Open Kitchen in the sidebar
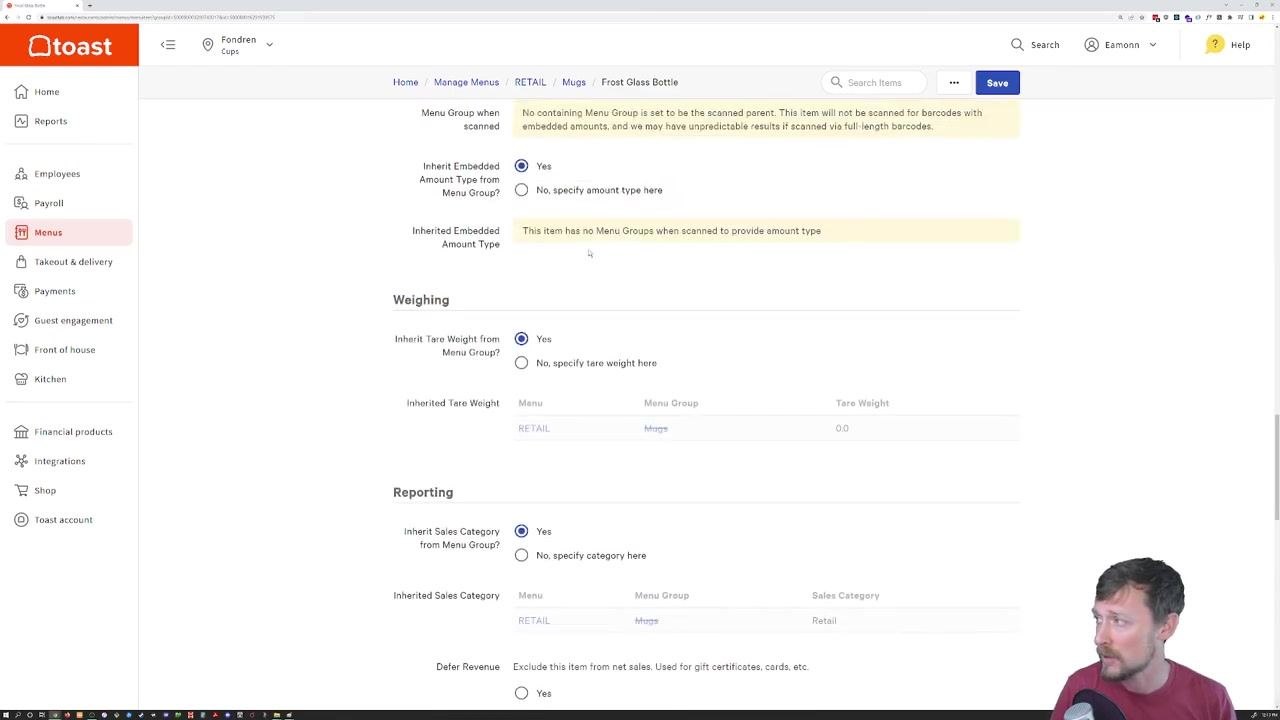 [x=69, y=379]
